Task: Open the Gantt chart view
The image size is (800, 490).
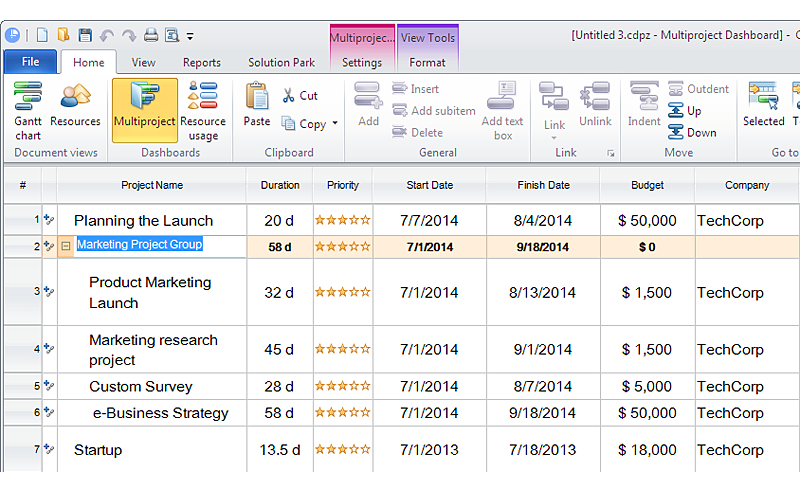Action: [x=28, y=110]
